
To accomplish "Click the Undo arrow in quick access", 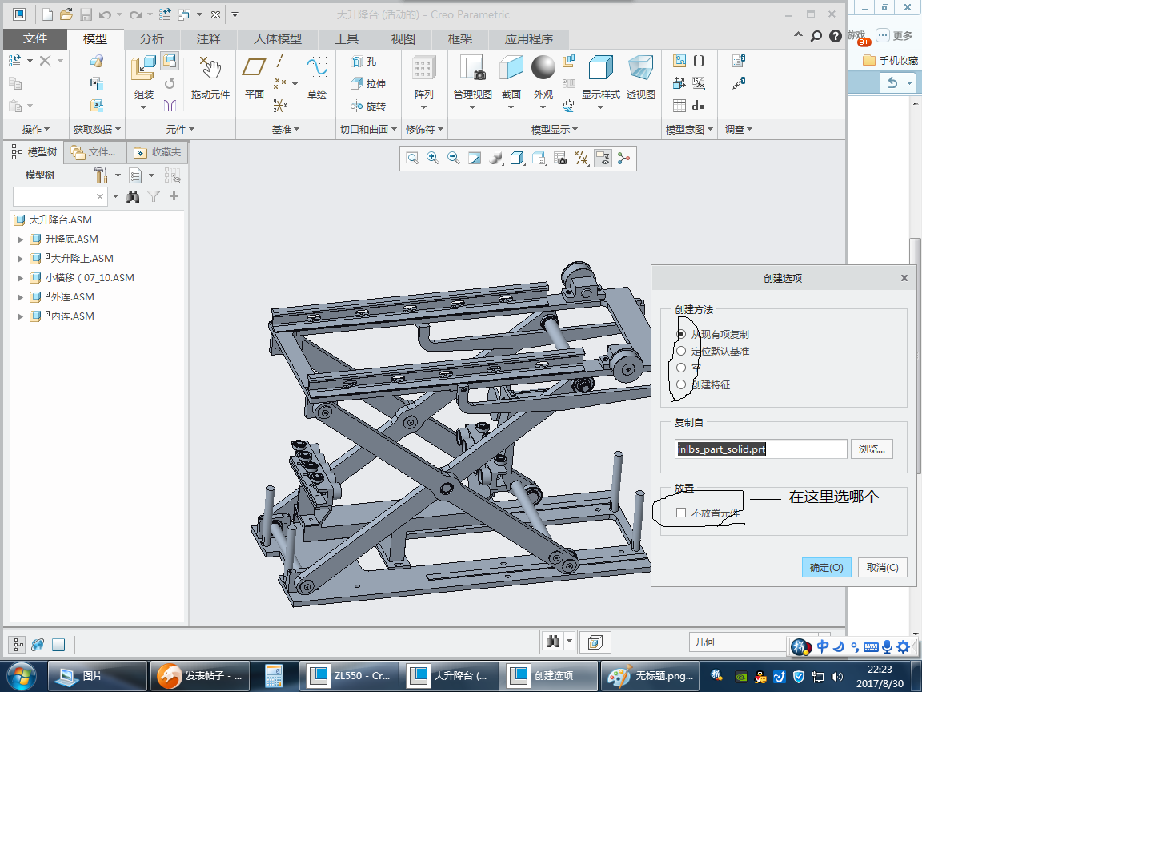I will point(105,14).
